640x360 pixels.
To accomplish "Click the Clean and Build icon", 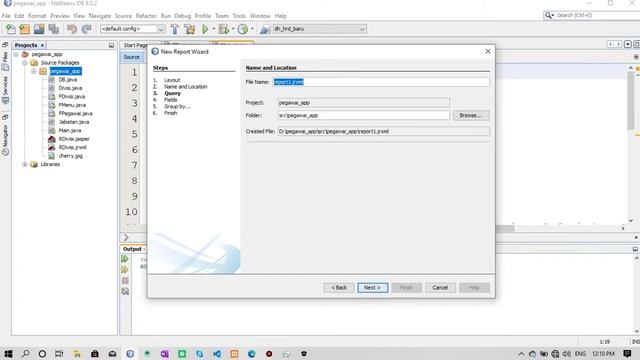I will click(190, 29).
